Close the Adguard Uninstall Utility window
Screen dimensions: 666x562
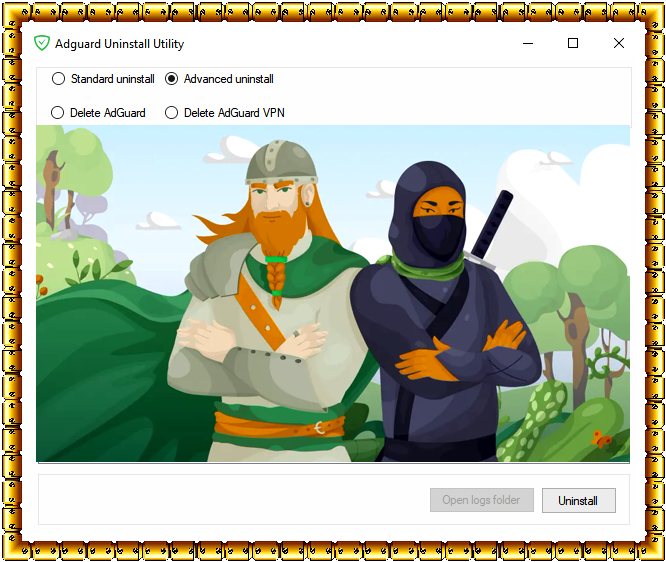click(619, 43)
